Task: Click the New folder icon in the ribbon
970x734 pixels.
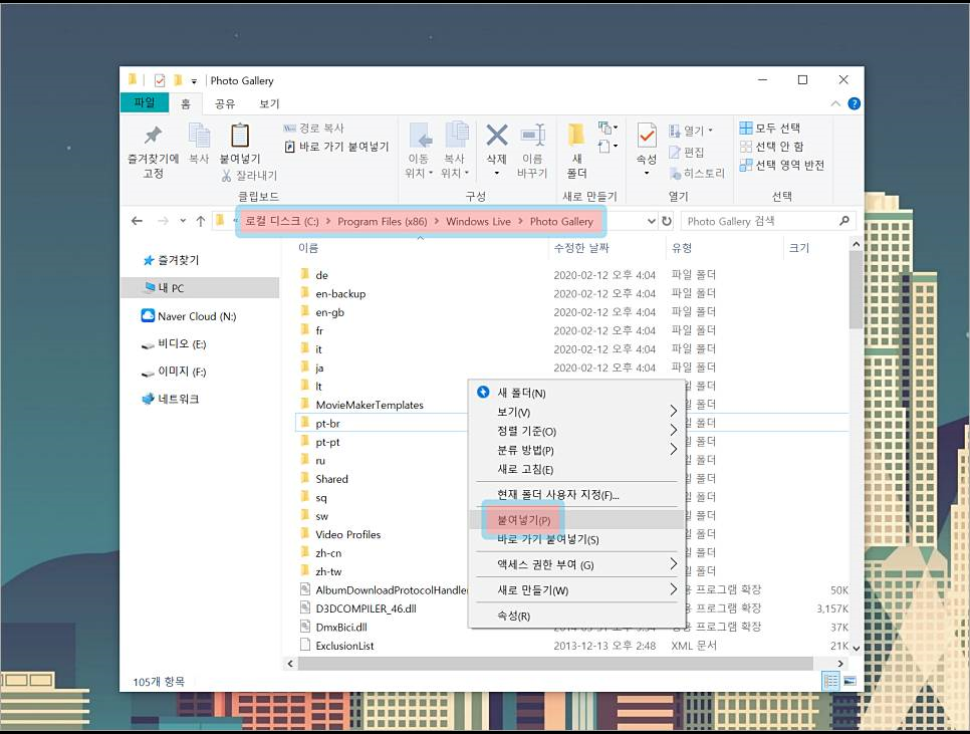Action: (x=577, y=135)
